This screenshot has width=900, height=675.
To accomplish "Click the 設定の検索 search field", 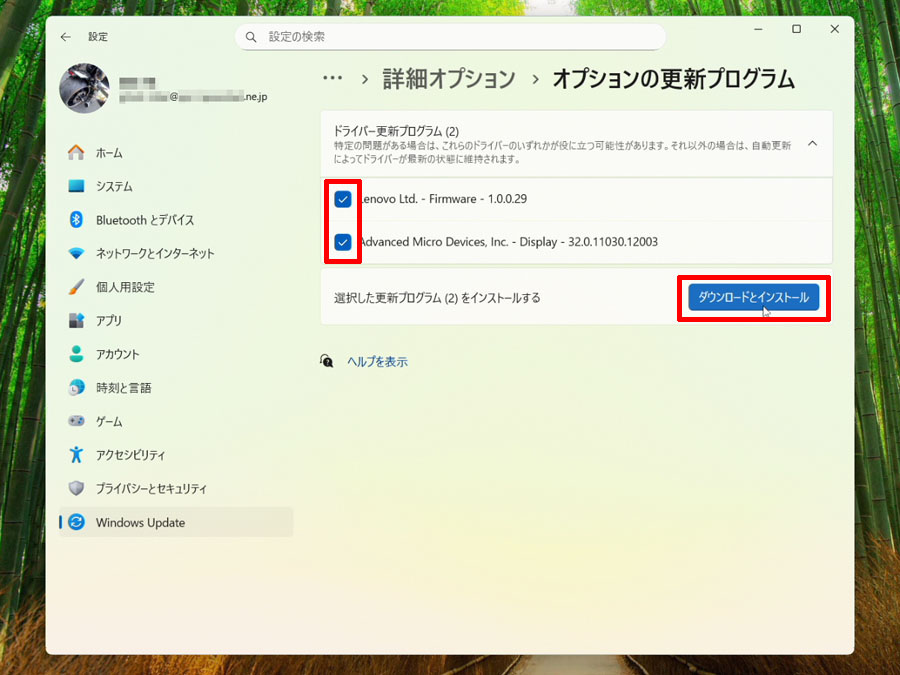I will (450, 37).
